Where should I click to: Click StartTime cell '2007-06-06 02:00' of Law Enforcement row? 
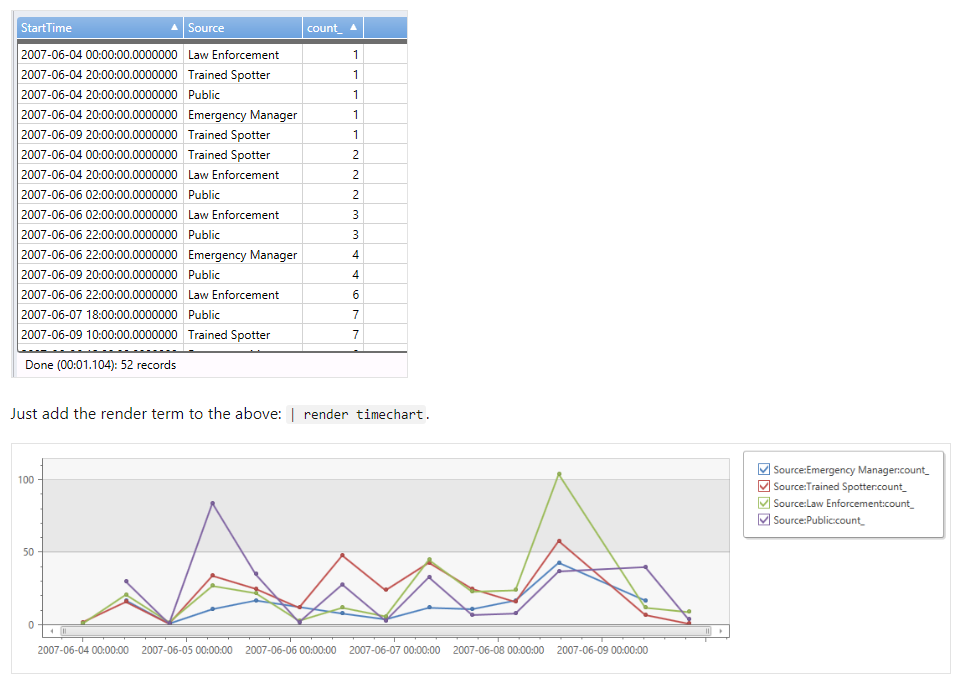pos(100,214)
